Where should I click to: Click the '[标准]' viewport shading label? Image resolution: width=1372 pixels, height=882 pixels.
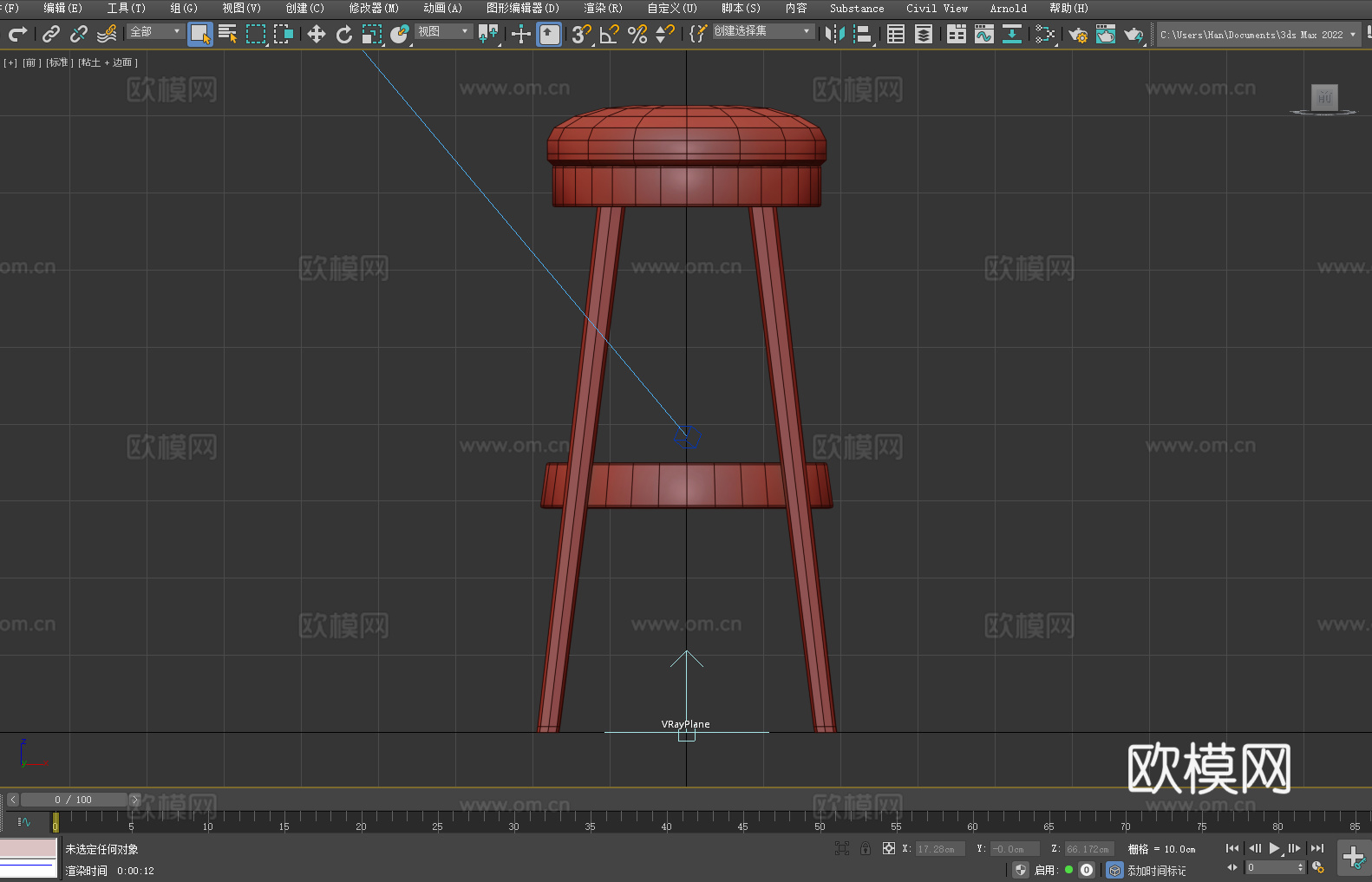[60, 62]
